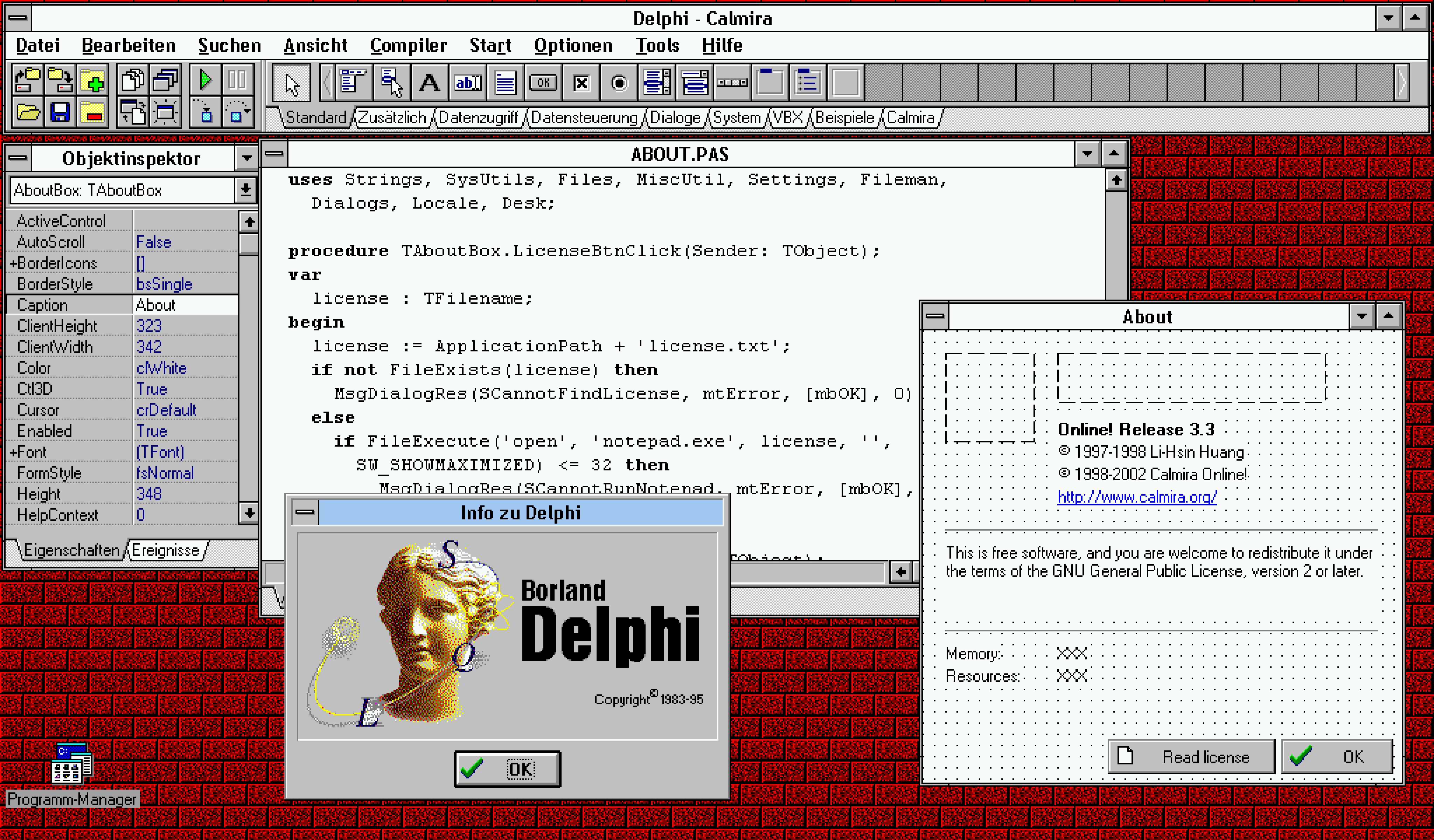Open the Ansicht menu
Viewport: 1434px width, 840px height.
point(315,45)
